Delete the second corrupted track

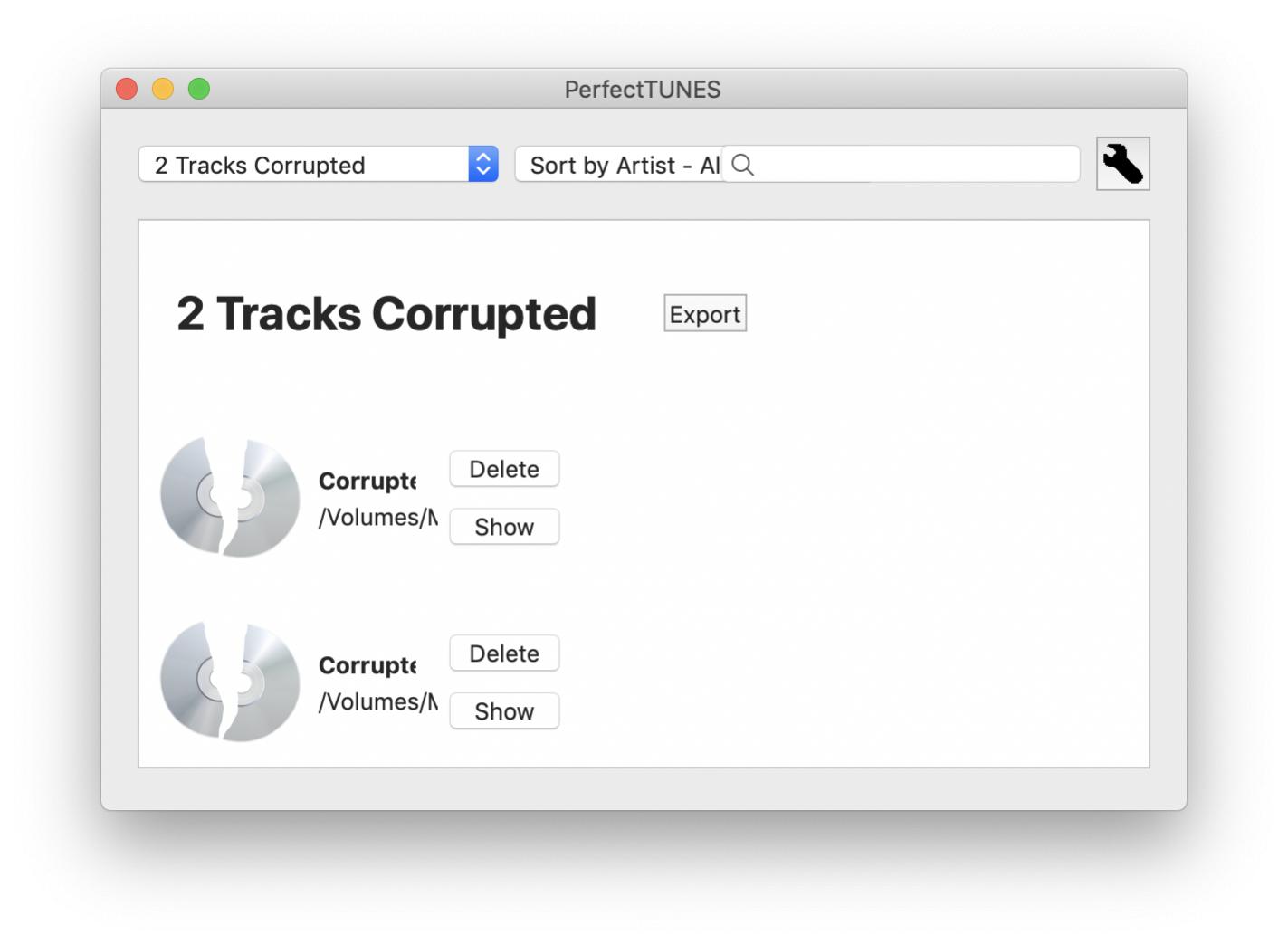click(504, 653)
